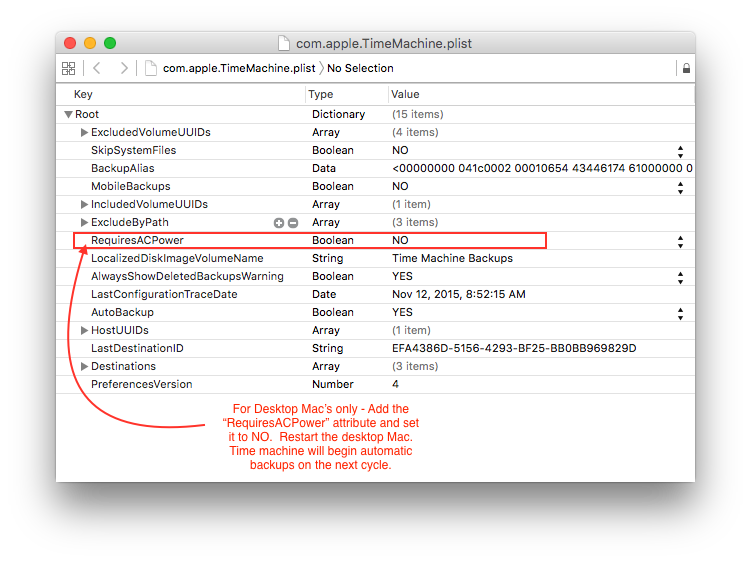Click the lock icon in the jump bar
Screen dimensions: 751x562
tap(686, 69)
